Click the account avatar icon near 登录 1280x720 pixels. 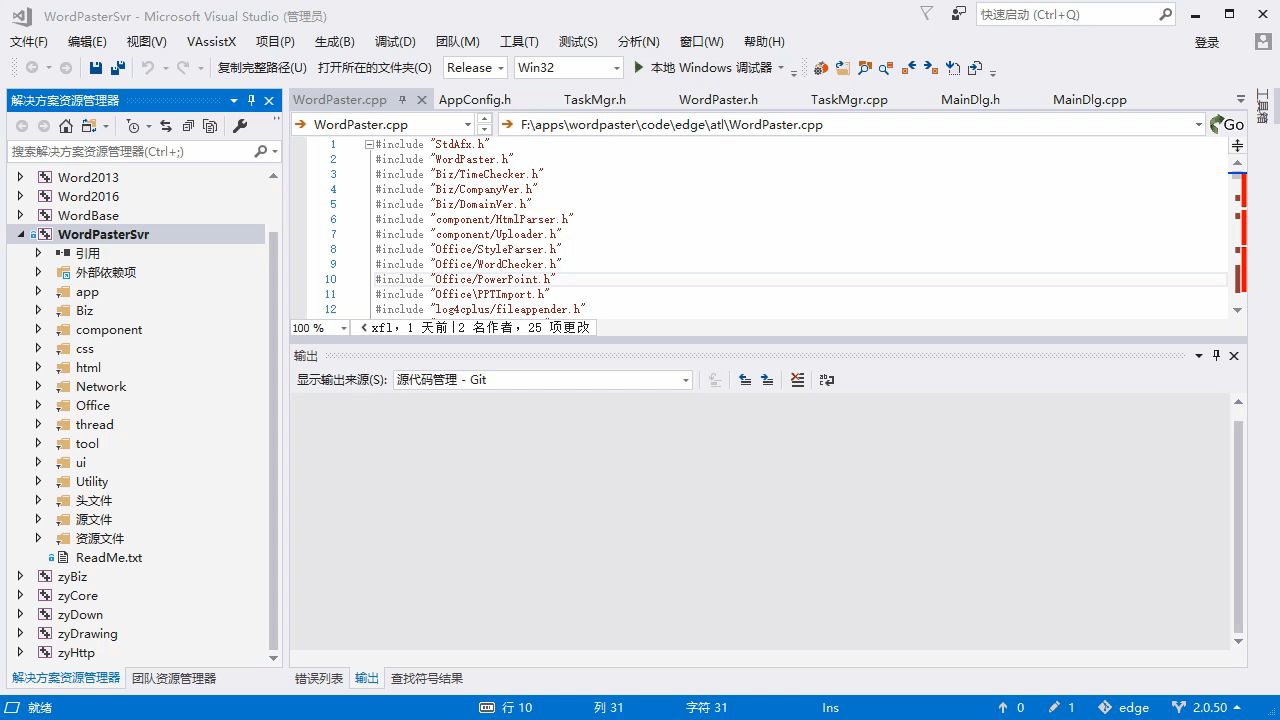(x=1264, y=42)
